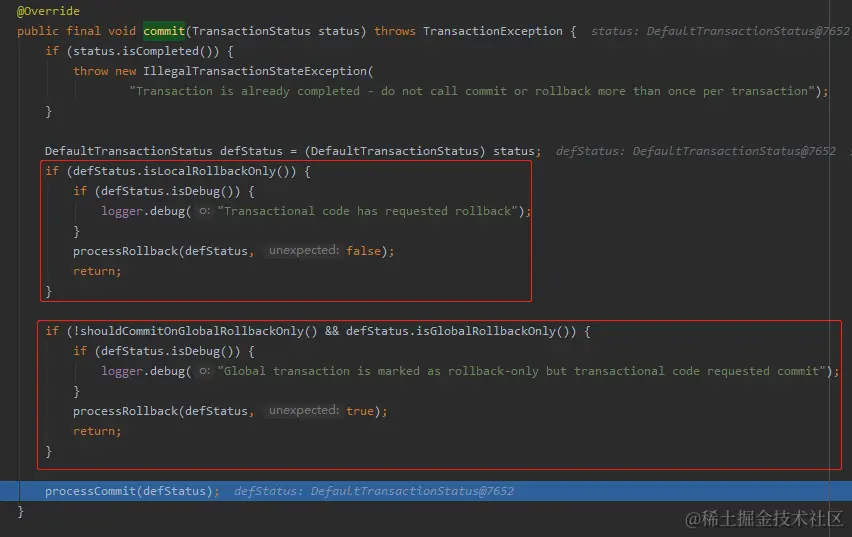Click the @Override annotation
Image resolution: width=852 pixels, height=537 pixels.
[48, 11]
